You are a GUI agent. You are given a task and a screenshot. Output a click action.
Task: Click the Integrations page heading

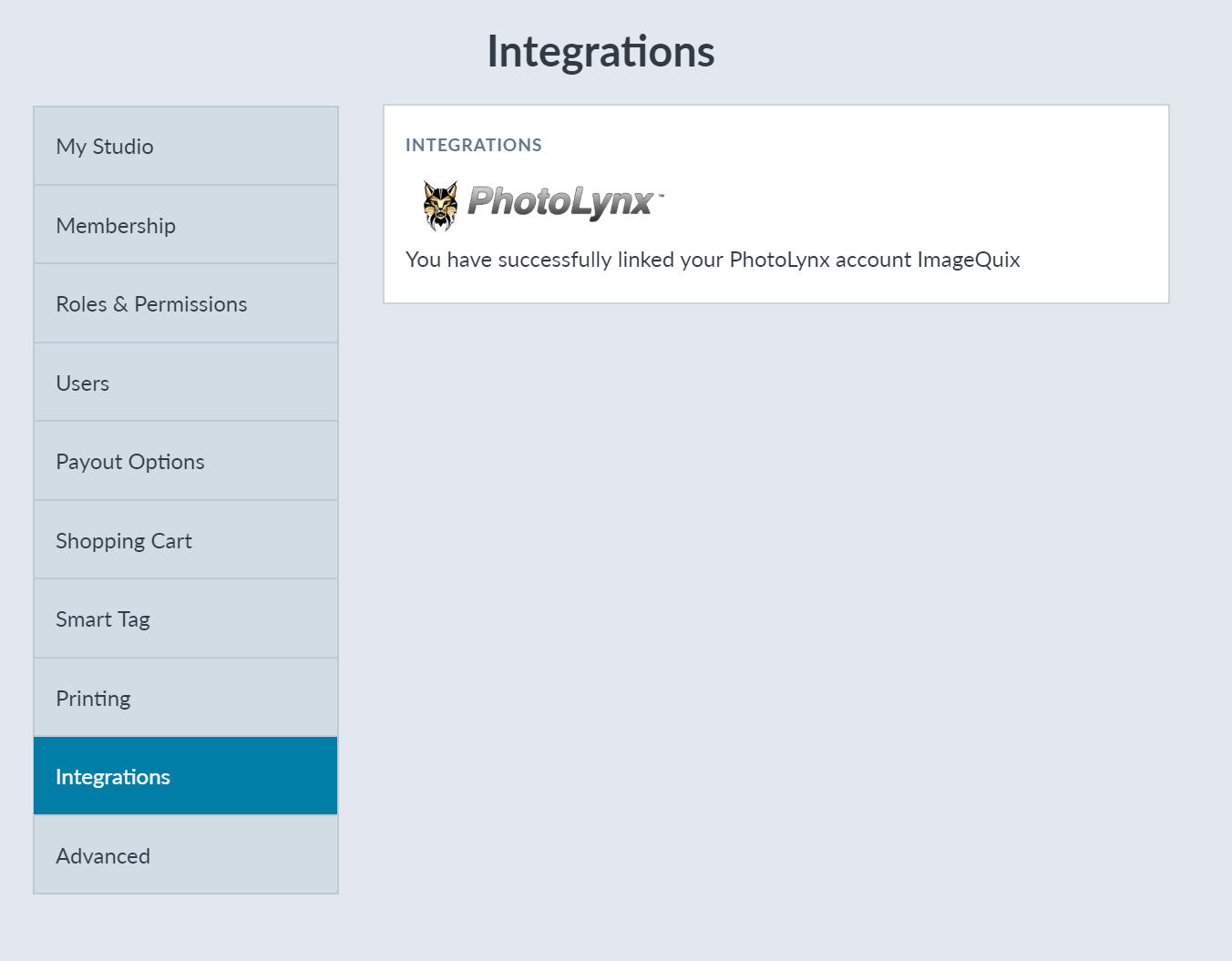coord(601,52)
